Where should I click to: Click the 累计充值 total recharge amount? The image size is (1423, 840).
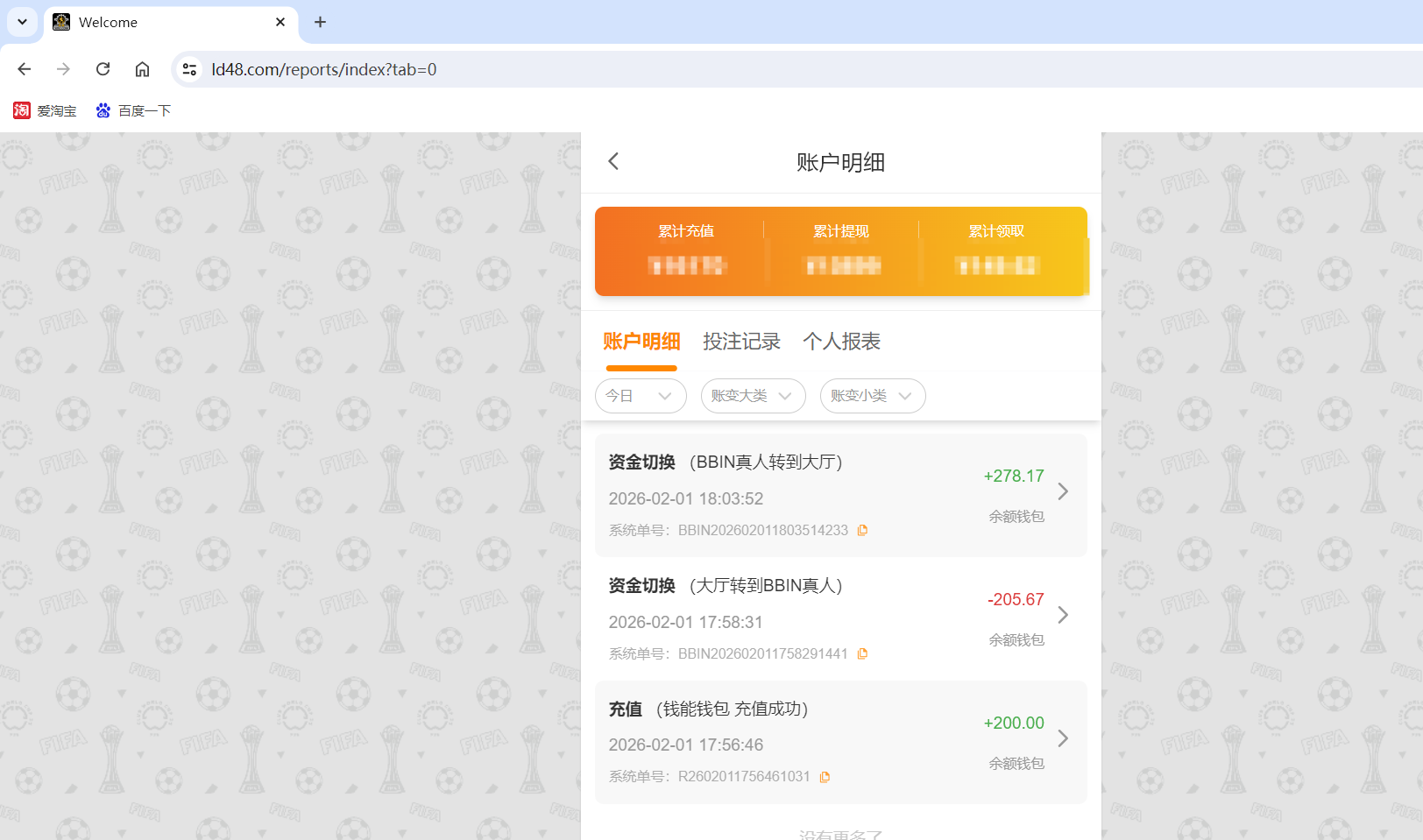click(x=686, y=265)
